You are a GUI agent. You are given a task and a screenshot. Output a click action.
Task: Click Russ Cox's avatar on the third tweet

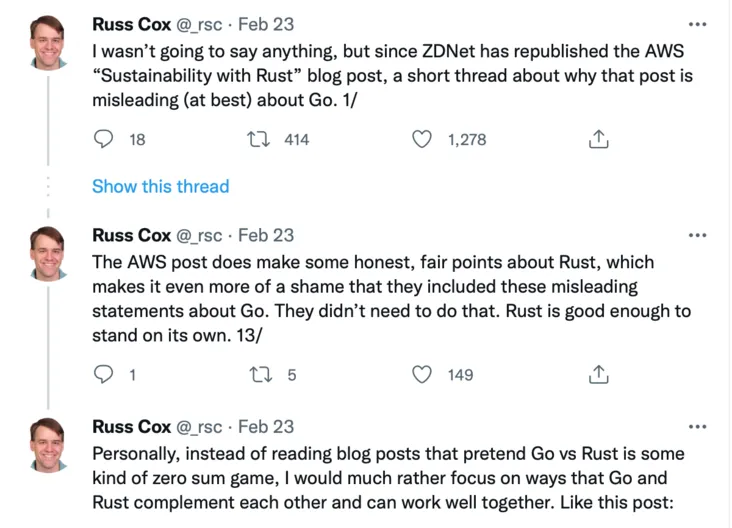click(47, 445)
